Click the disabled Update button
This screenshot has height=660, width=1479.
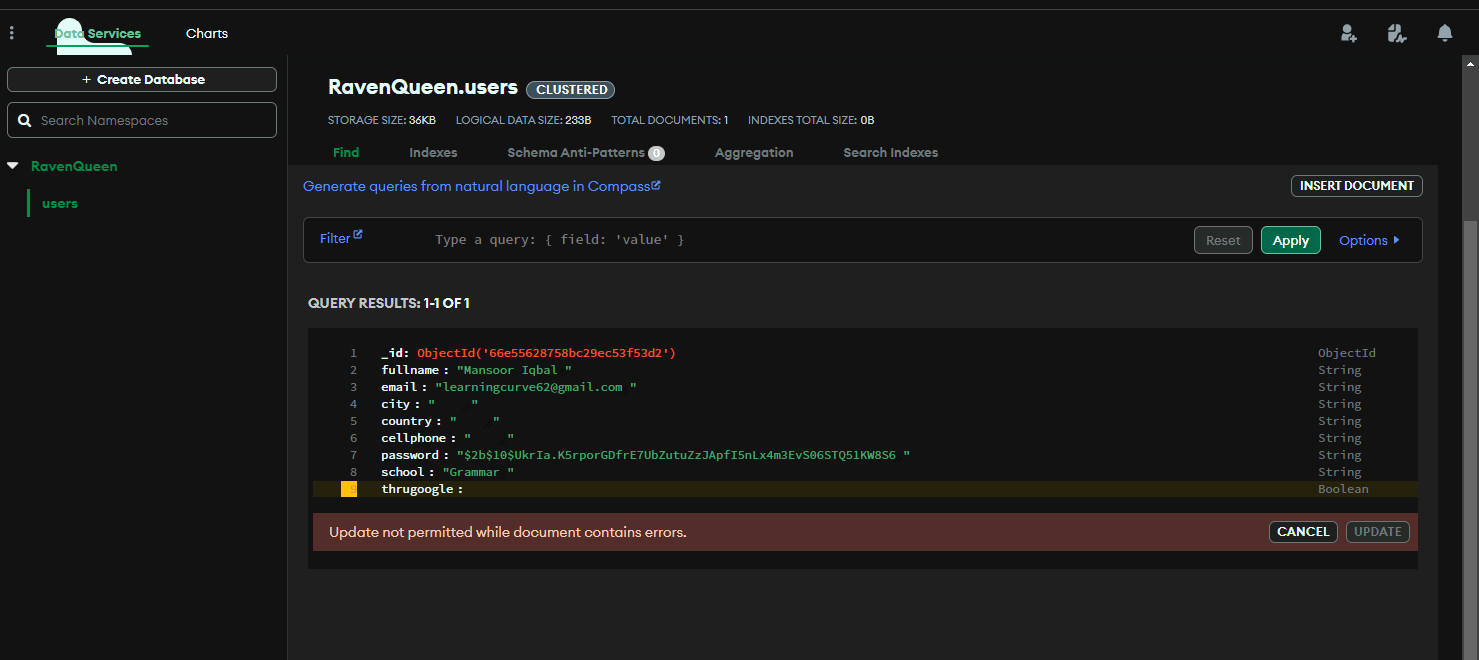pyautogui.click(x=1377, y=532)
